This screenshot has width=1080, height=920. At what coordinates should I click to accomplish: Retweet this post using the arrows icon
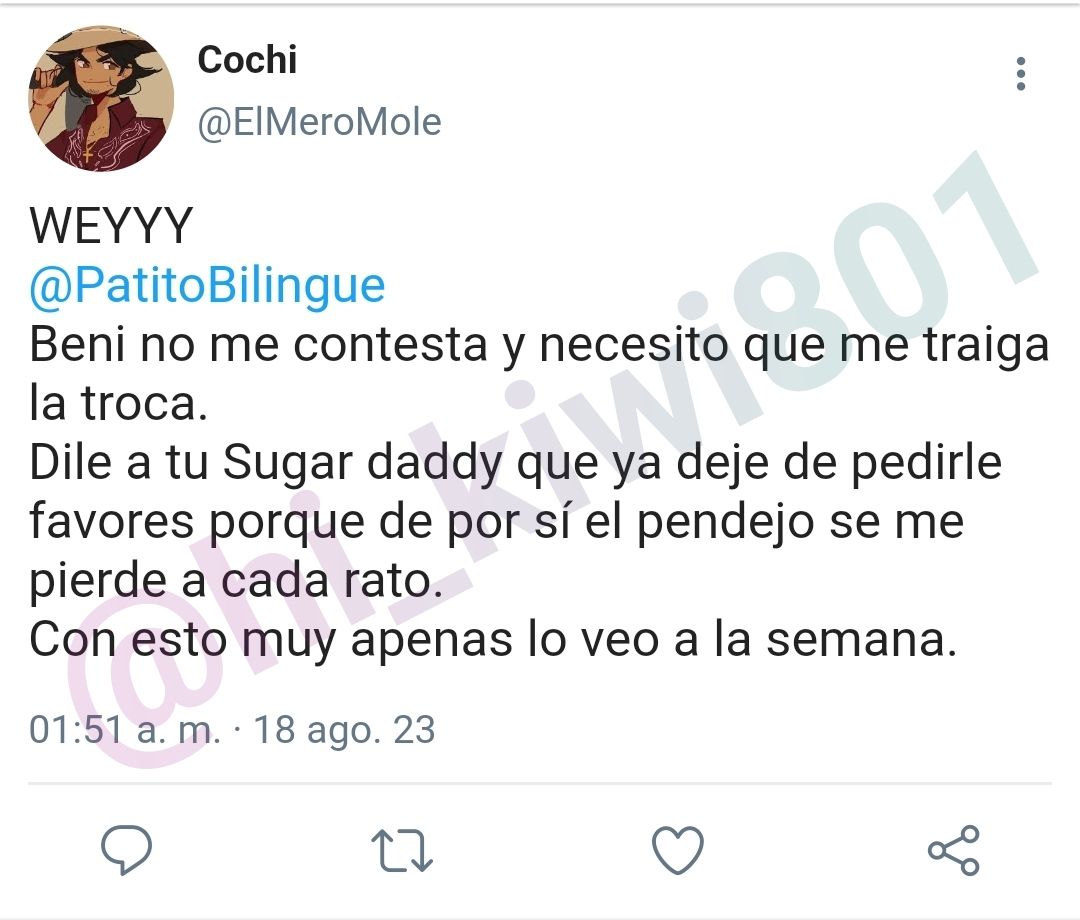pyautogui.click(x=402, y=850)
